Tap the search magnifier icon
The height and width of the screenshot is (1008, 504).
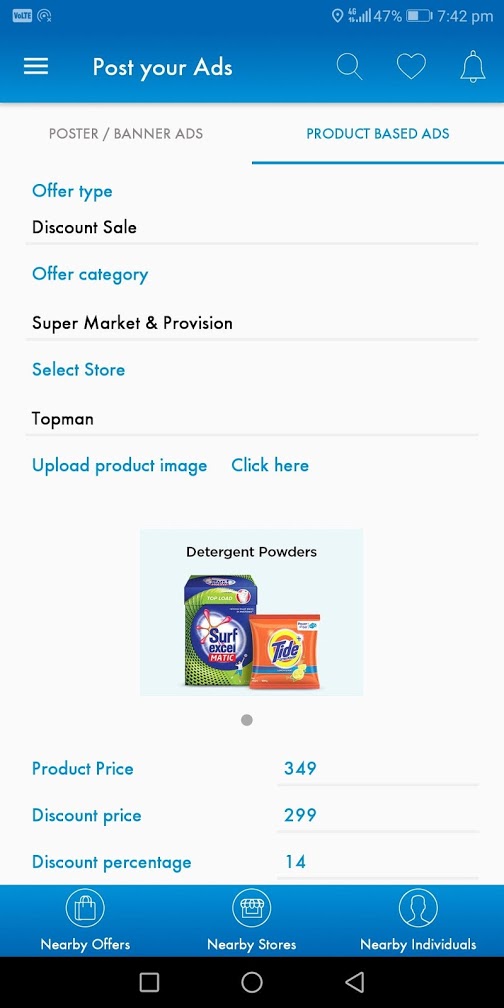point(350,67)
